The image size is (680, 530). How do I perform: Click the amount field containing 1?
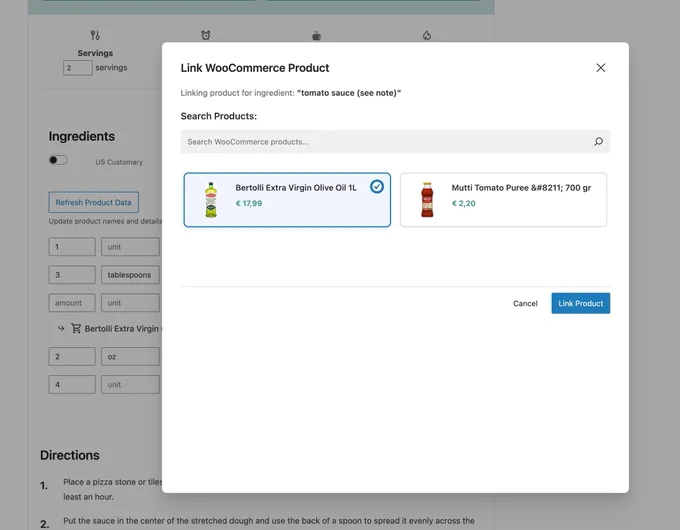coord(72,247)
